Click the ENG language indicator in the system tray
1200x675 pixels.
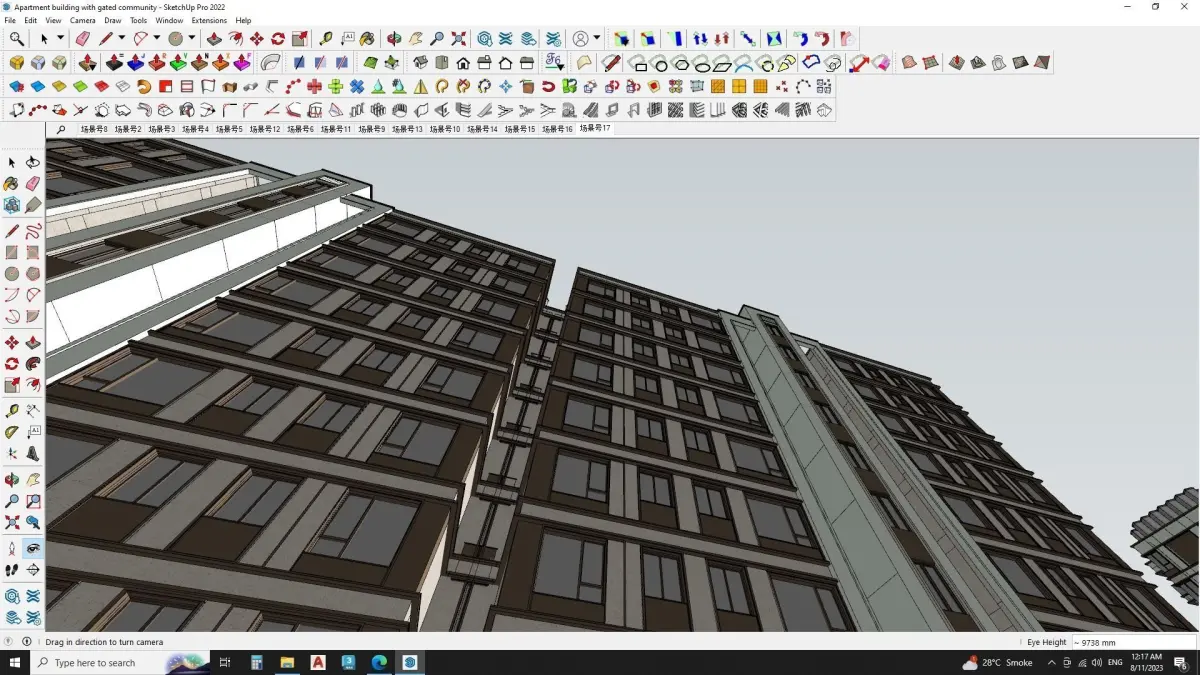[1115, 662]
